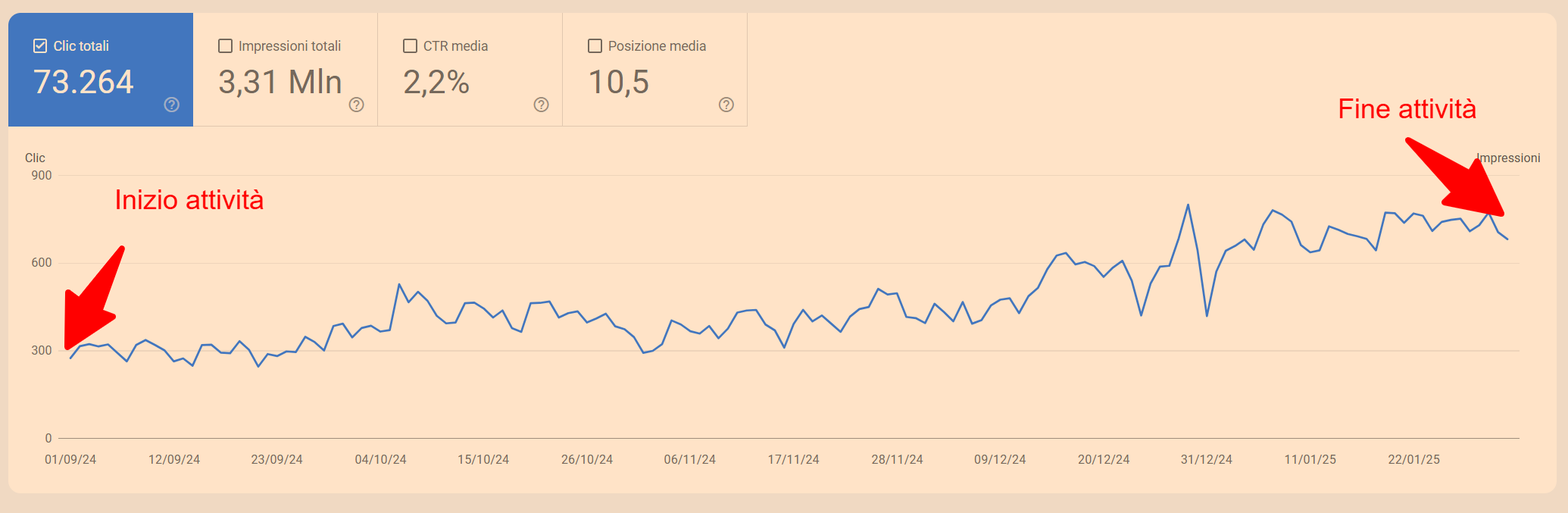This screenshot has height=513, width=1568.
Task: Select the 3,31 Mln impressions value
Action: coord(280,82)
